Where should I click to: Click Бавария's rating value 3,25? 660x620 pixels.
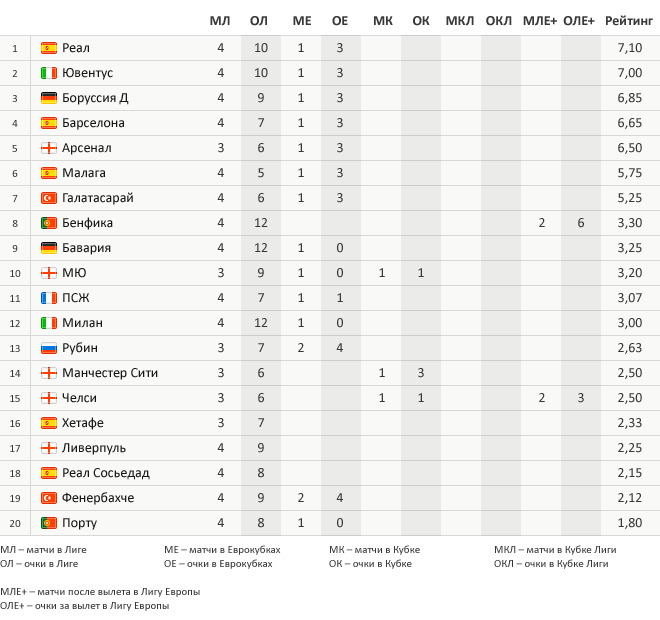tap(629, 248)
